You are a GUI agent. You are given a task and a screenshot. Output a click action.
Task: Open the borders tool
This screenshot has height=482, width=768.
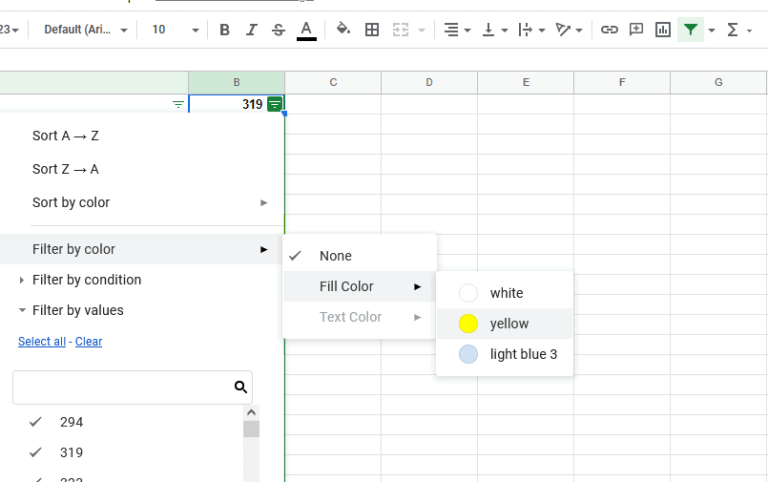click(372, 30)
